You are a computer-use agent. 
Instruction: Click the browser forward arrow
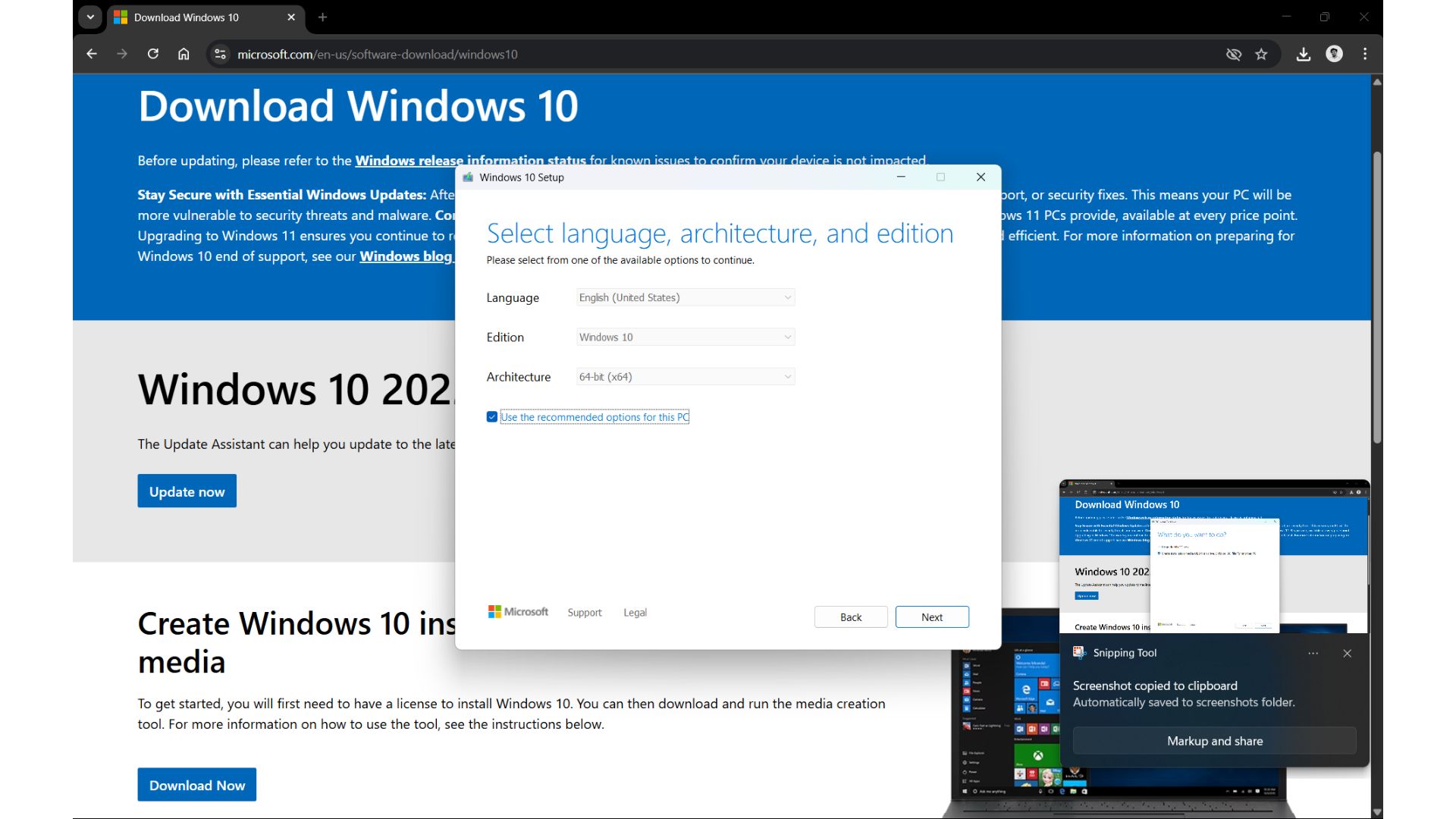click(122, 54)
